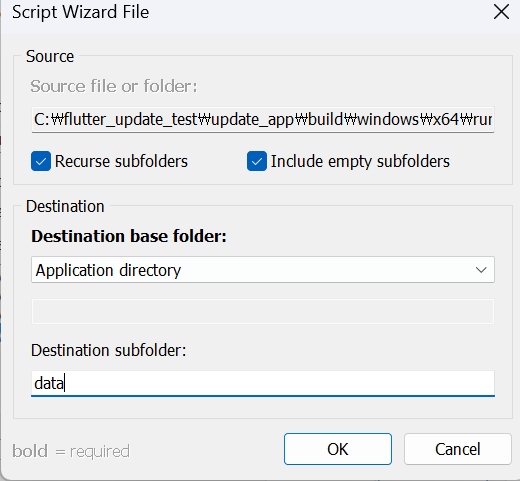
Task: Toggle the Recurse subfolders checkbox
Action: (x=41, y=161)
